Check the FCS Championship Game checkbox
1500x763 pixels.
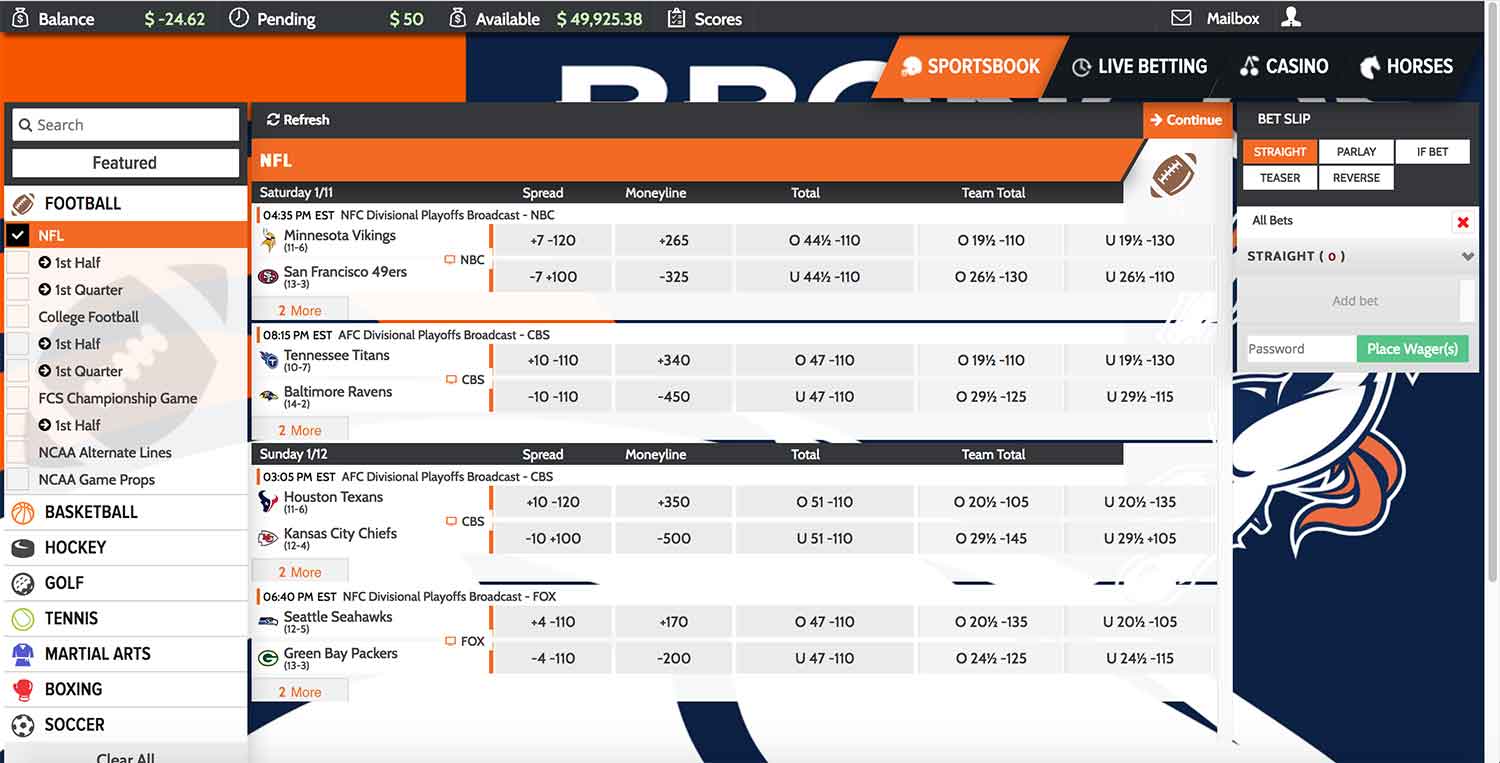pos(18,398)
